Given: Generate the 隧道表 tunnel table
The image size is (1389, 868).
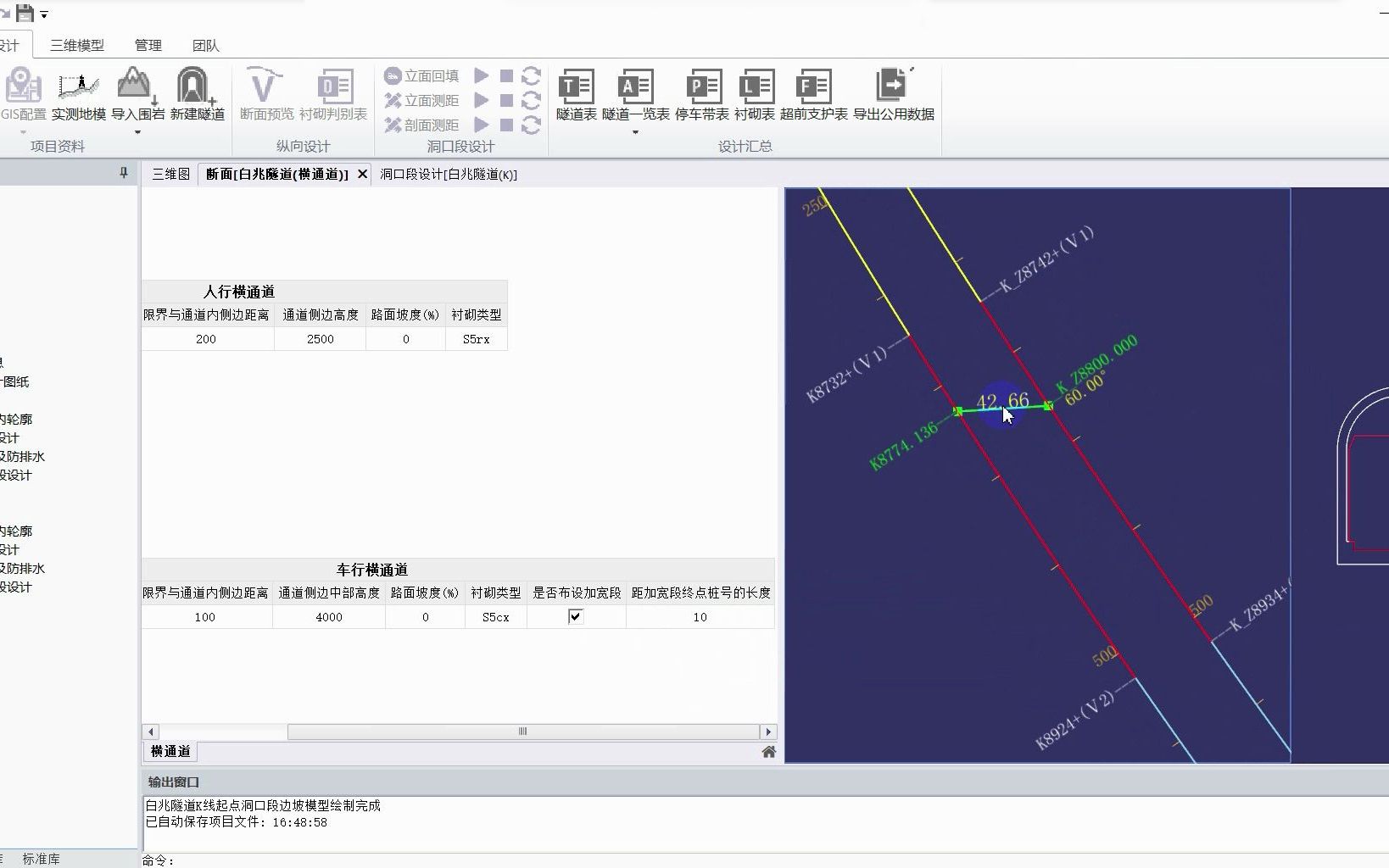Looking at the screenshot, I should pos(576,85).
